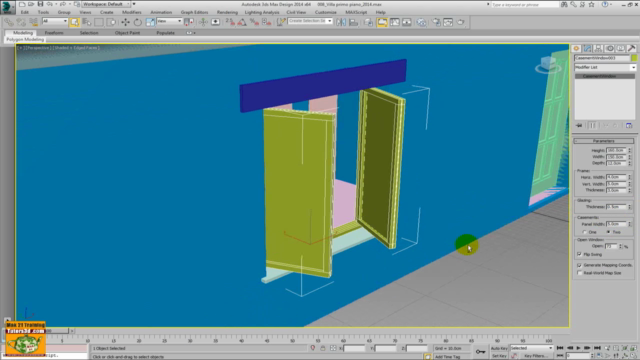Switch to the Object Paint ribbon tab
The image size is (640, 360).
[x=127, y=33]
